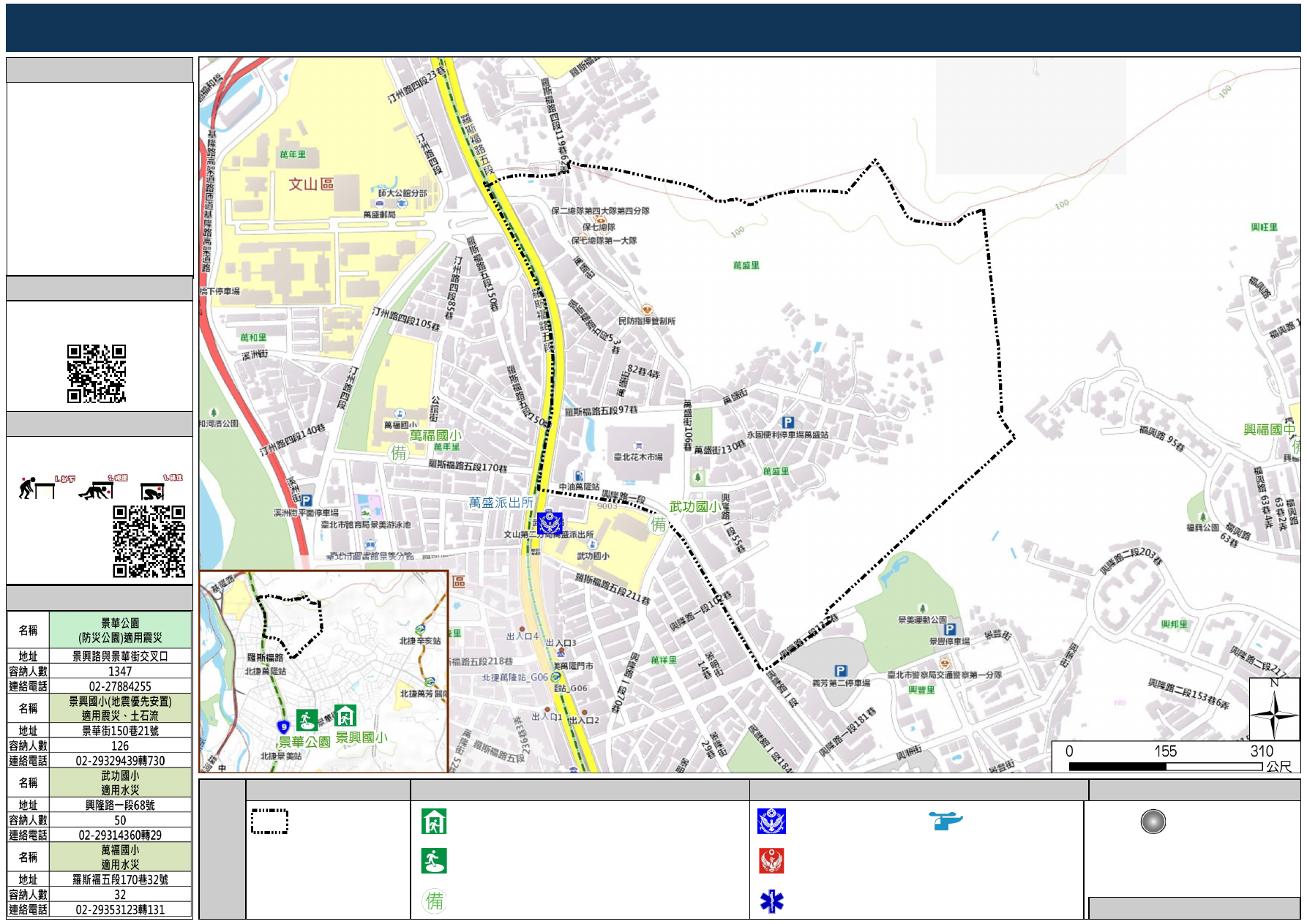
Task: Click the address cell 興隆路一段68號
Action: click(x=120, y=805)
